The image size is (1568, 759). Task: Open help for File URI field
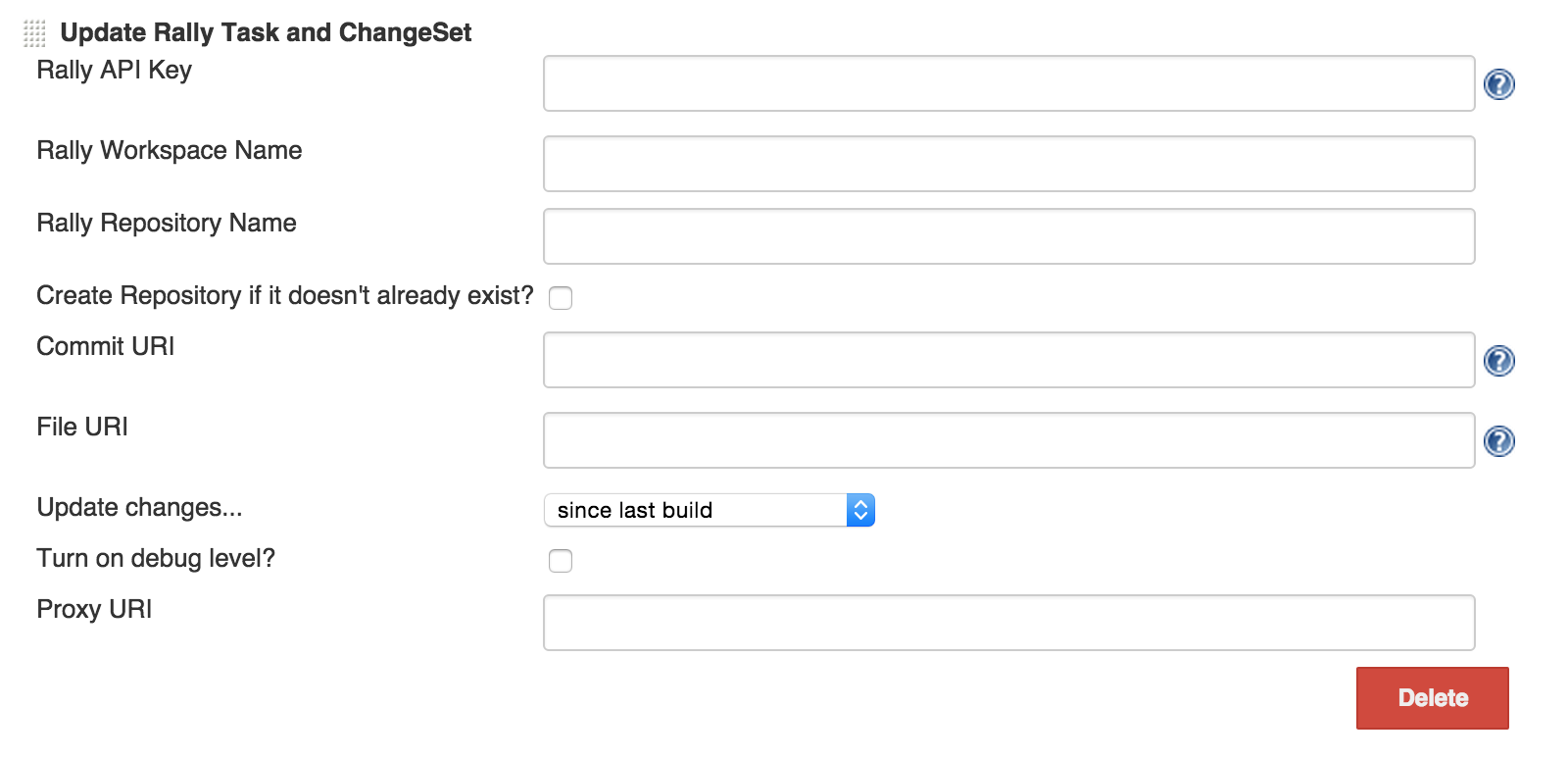(x=1498, y=441)
